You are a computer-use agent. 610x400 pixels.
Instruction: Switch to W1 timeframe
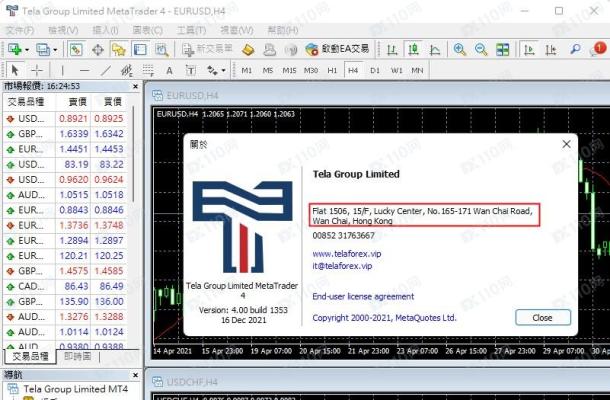coord(396,70)
